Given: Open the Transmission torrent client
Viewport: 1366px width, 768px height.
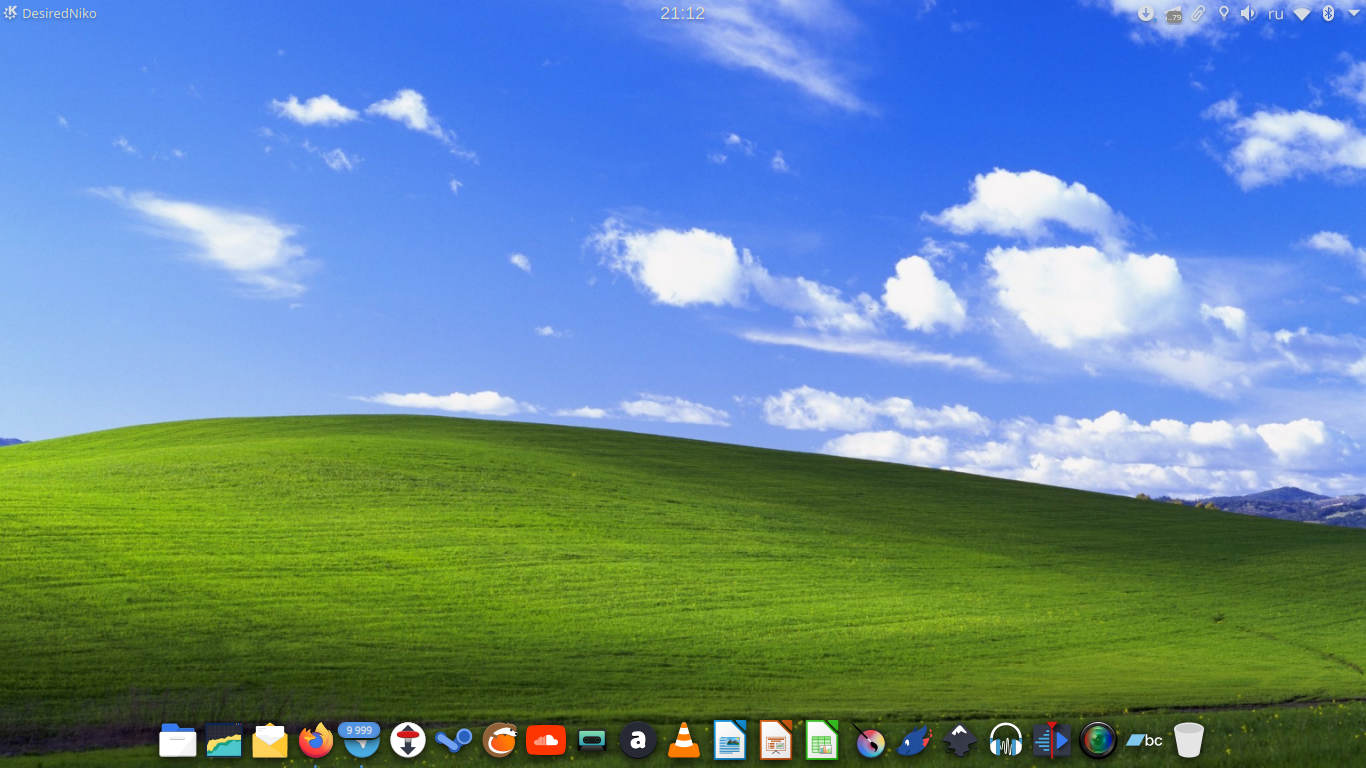Looking at the screenshot, I should (408, 741).
